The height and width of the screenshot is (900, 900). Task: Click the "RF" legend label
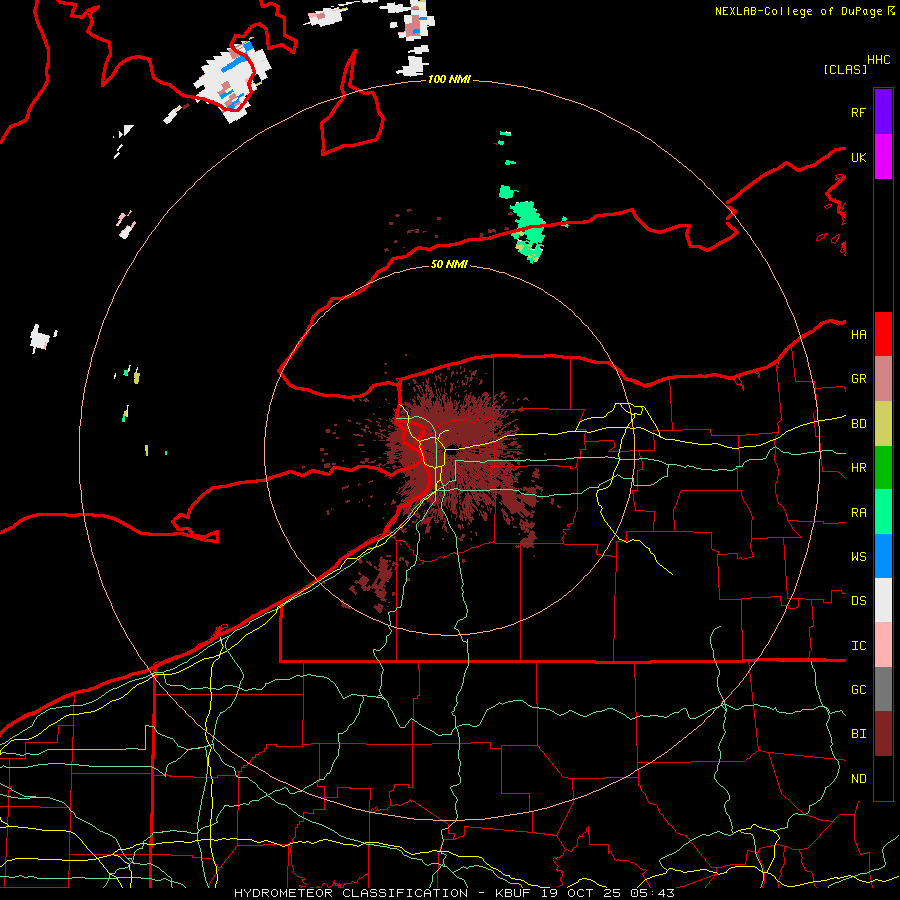pos(858,112)
